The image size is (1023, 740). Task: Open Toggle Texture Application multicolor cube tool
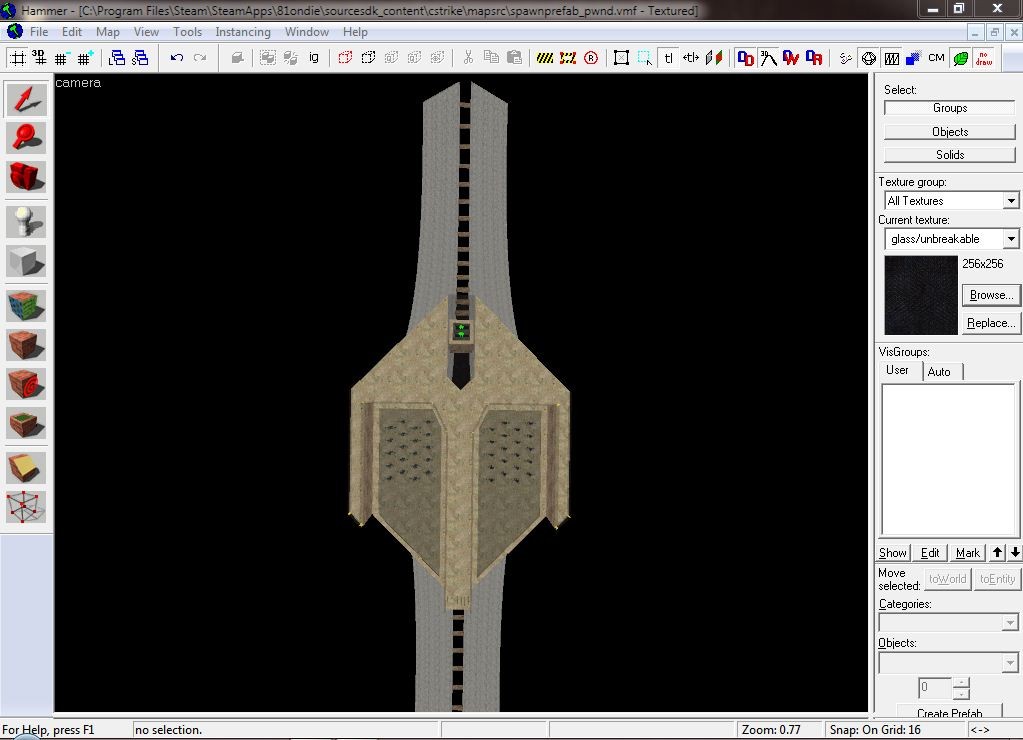pos(27,305)
